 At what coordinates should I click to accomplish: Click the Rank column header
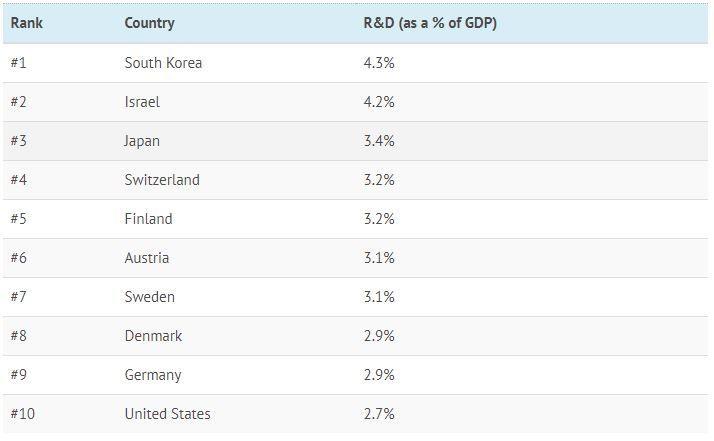coord(26,23)
